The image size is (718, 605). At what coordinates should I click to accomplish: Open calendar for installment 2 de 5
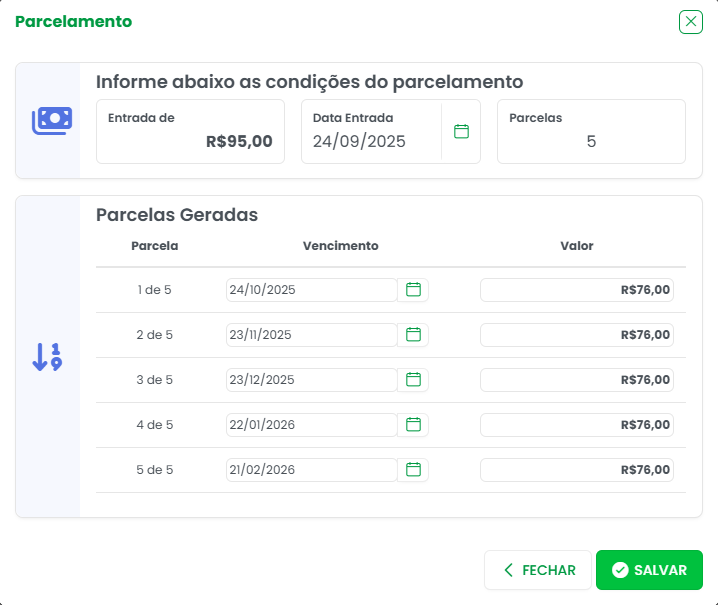click(413, 335)
